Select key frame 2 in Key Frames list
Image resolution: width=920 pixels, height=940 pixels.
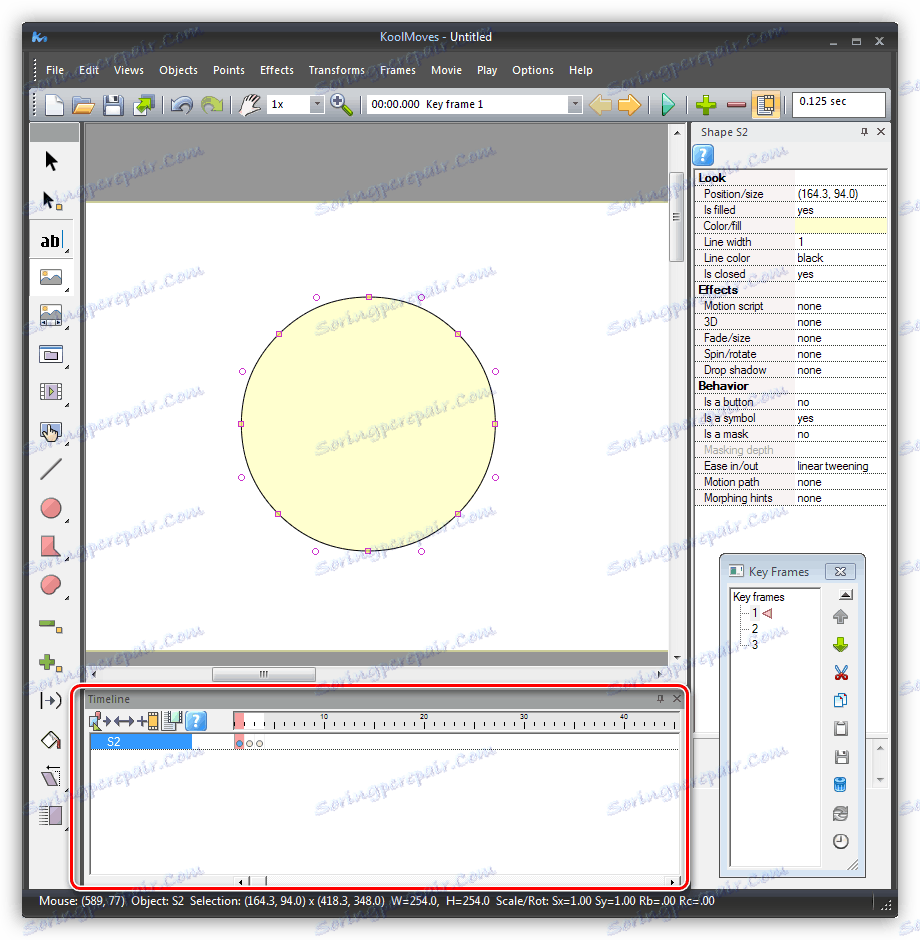click(755, 628)
